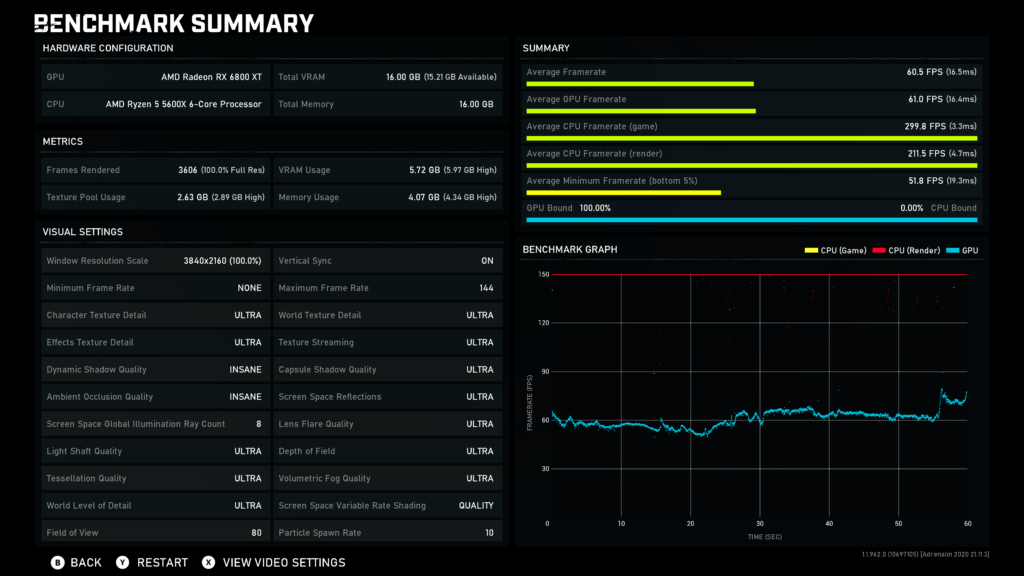Select Light Shaft Quality row

[155, 451]
